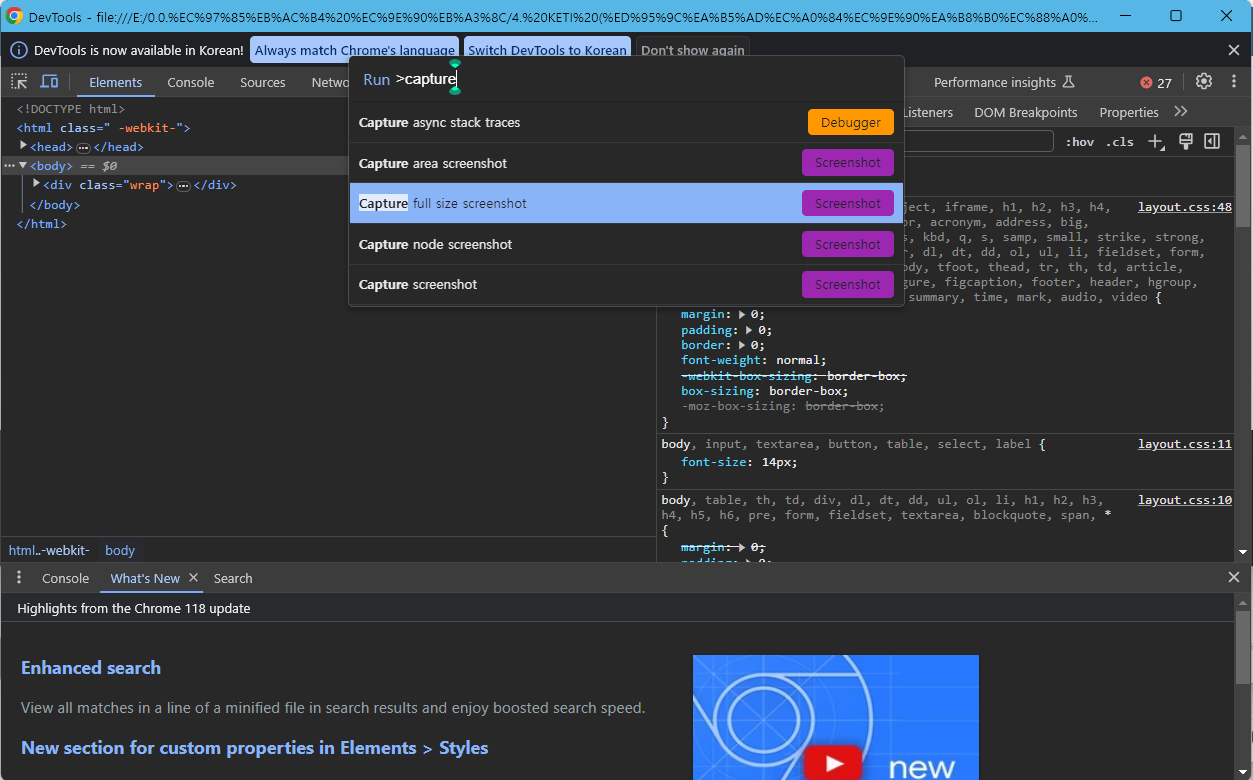1253x780 pixels.
Task: Click Don't show again button
Action: pyautogui.click(x=692, y=50)
